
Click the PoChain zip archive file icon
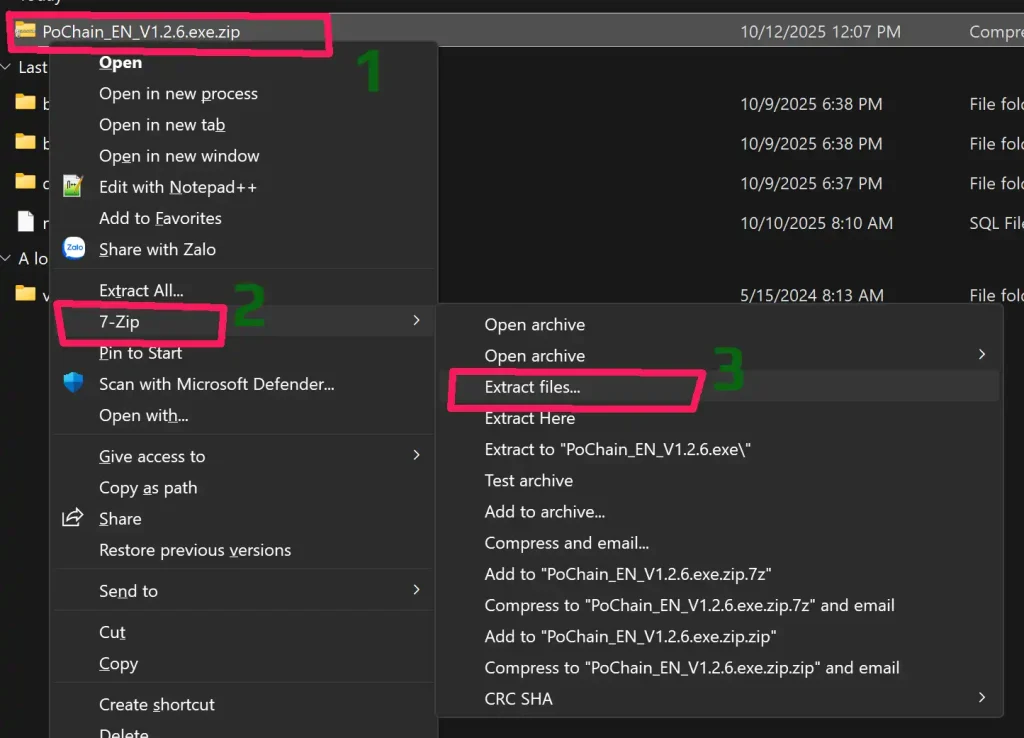26,31
